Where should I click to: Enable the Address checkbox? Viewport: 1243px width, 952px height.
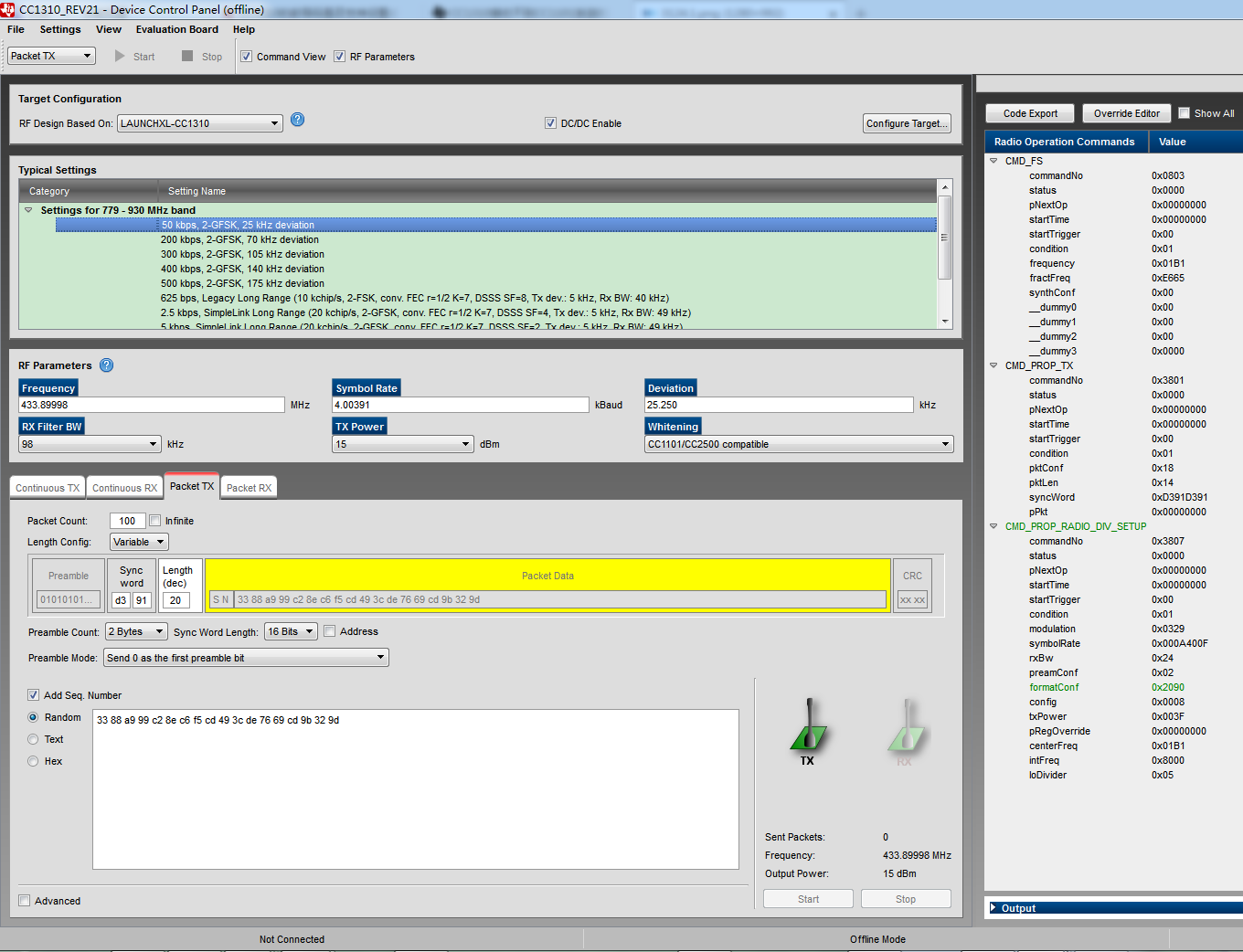(x=329, y=631)
